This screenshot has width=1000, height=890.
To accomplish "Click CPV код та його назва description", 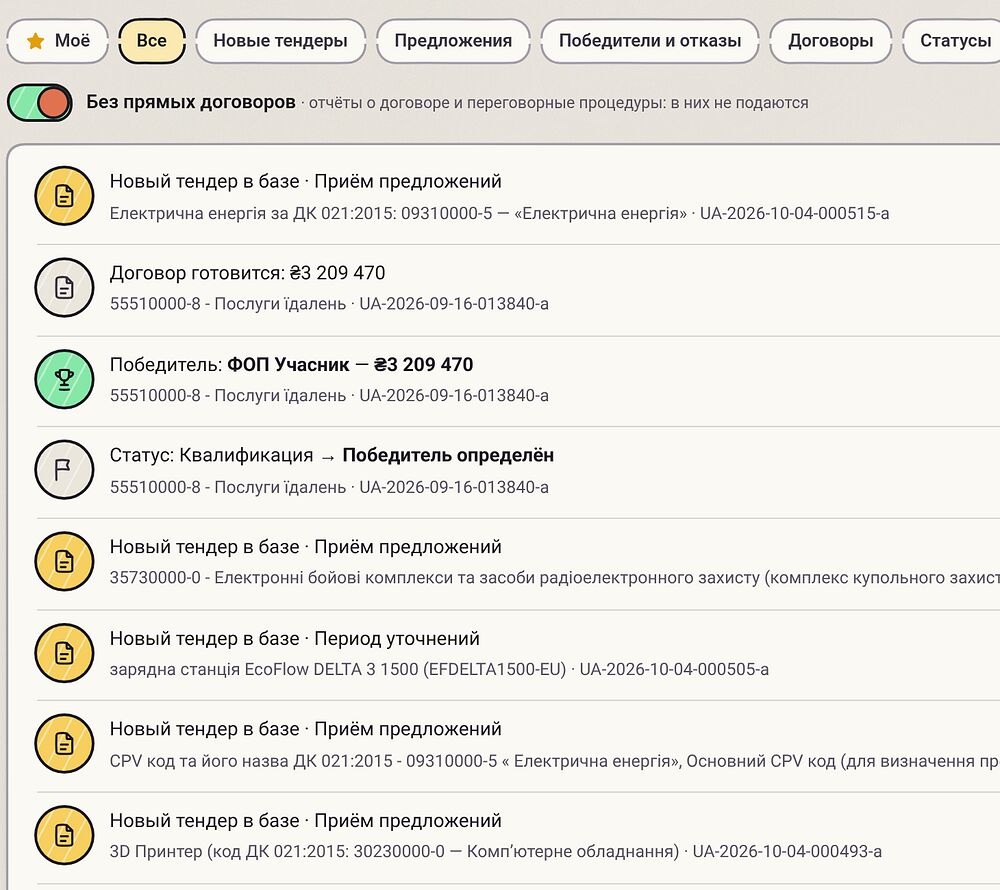I will point(555,761).
